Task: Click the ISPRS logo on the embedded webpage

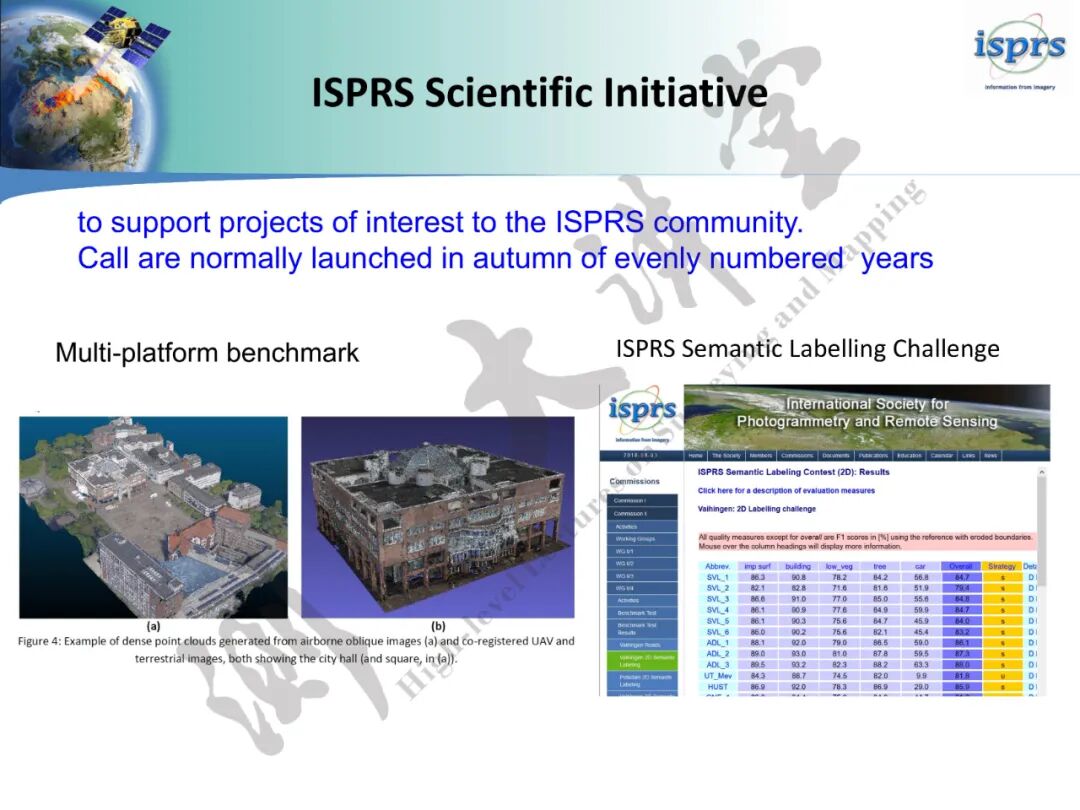Action: coord(641,416)
